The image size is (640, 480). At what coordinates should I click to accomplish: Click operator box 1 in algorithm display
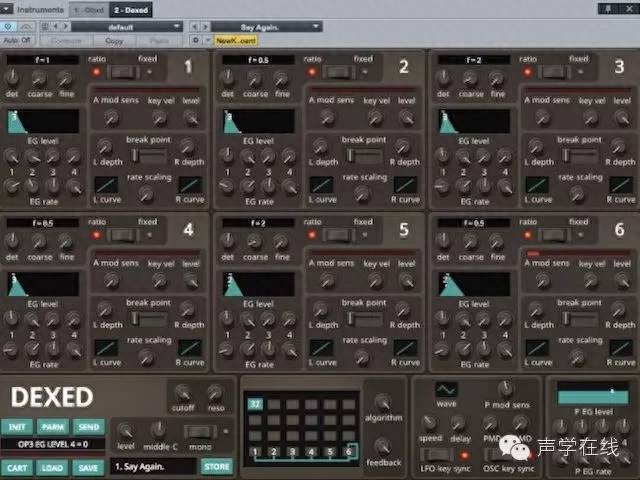point(256,451)
